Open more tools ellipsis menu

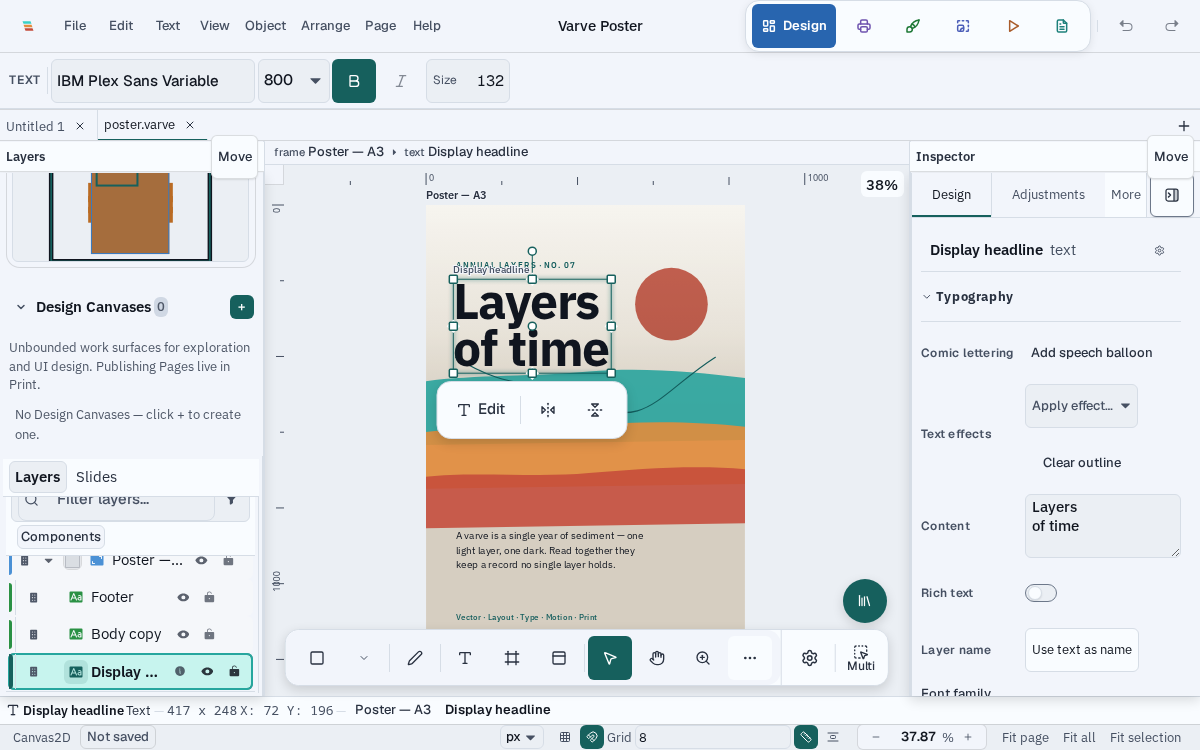pyautogui.click(x=750, y=658)
